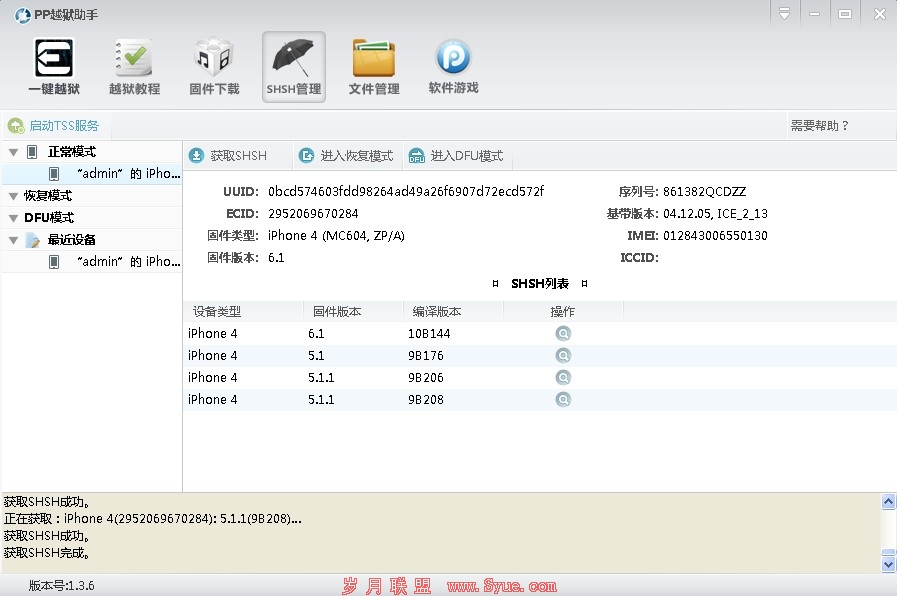Click the green icon beside 启动TSS服务
The image size is (897, 596).
pyautogui.click(x=15, y=125)
